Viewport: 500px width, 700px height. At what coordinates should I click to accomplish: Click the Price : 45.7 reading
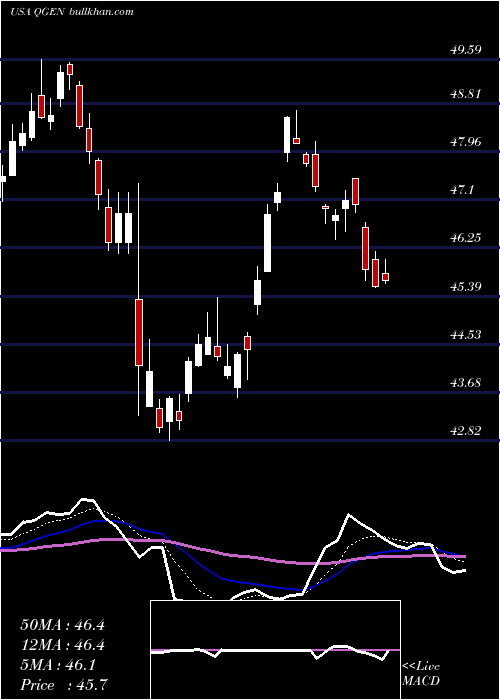(64, 685)
